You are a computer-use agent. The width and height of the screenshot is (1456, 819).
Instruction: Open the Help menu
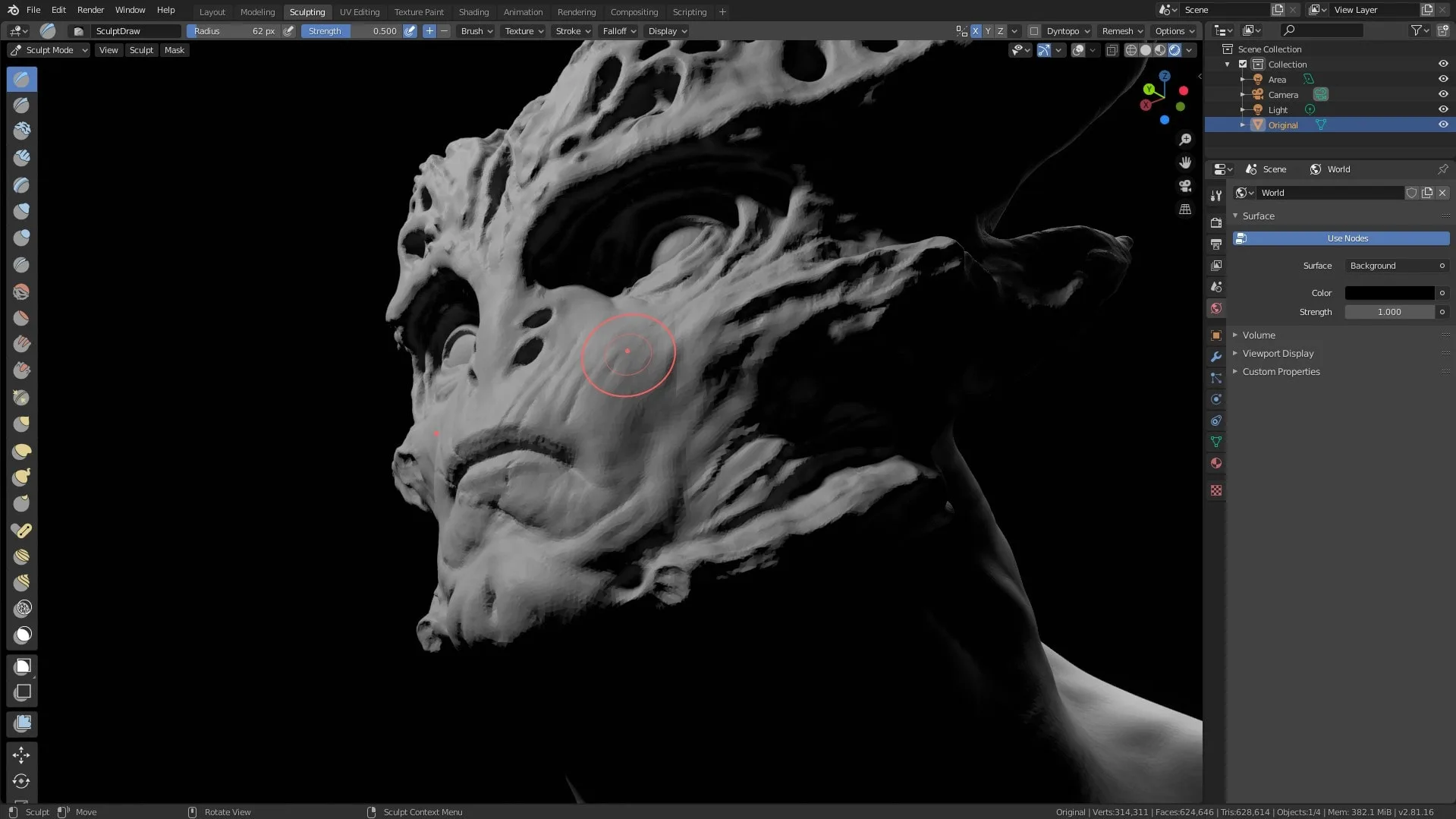tap(165, 10)
